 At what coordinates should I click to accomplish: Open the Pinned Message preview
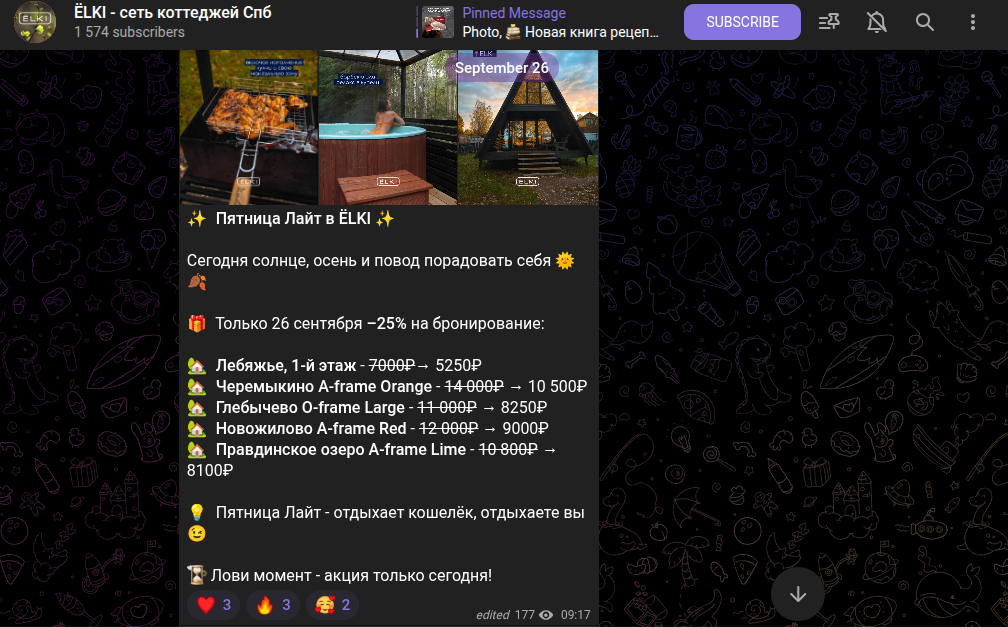[x=539, y=22]
